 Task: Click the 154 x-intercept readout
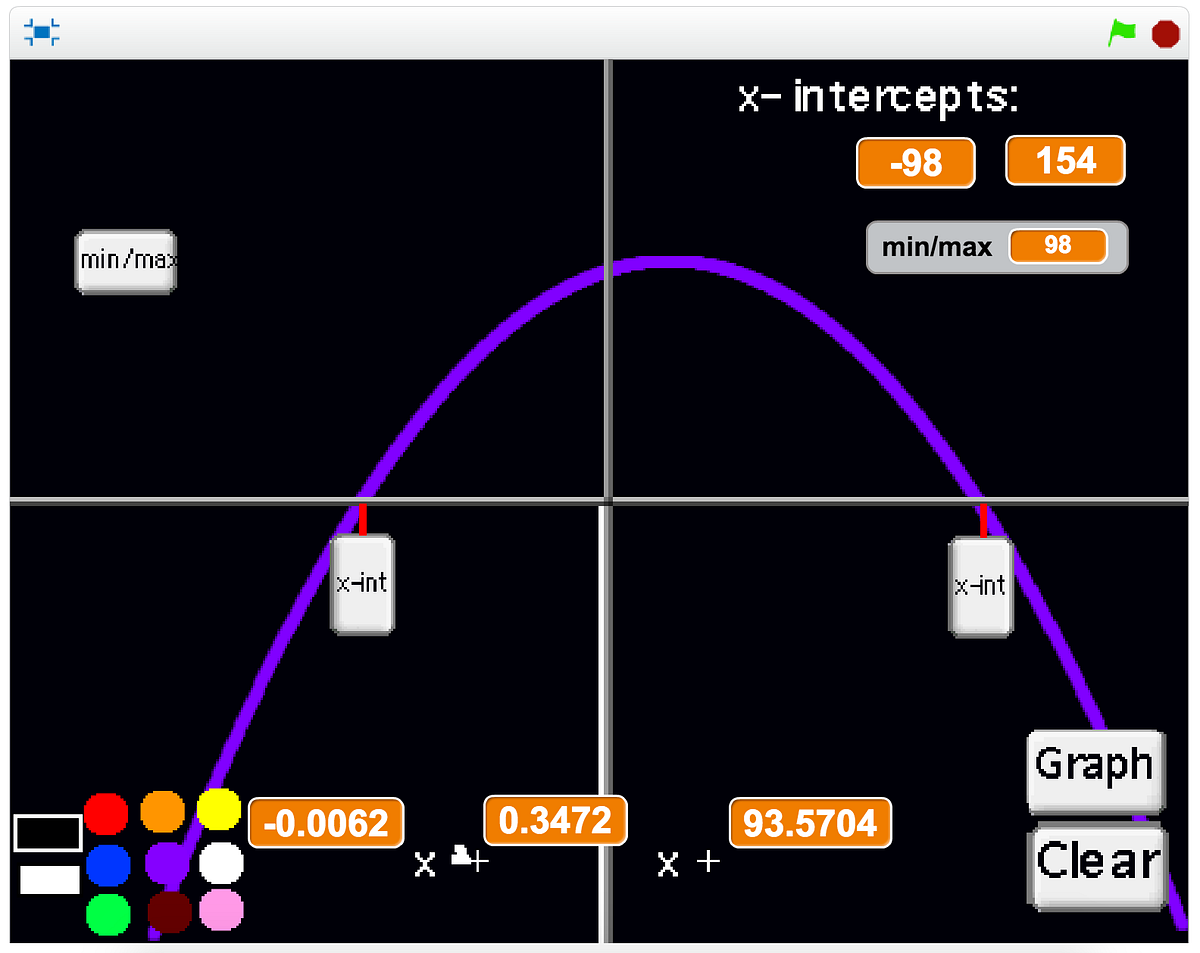coord(1065,160)
